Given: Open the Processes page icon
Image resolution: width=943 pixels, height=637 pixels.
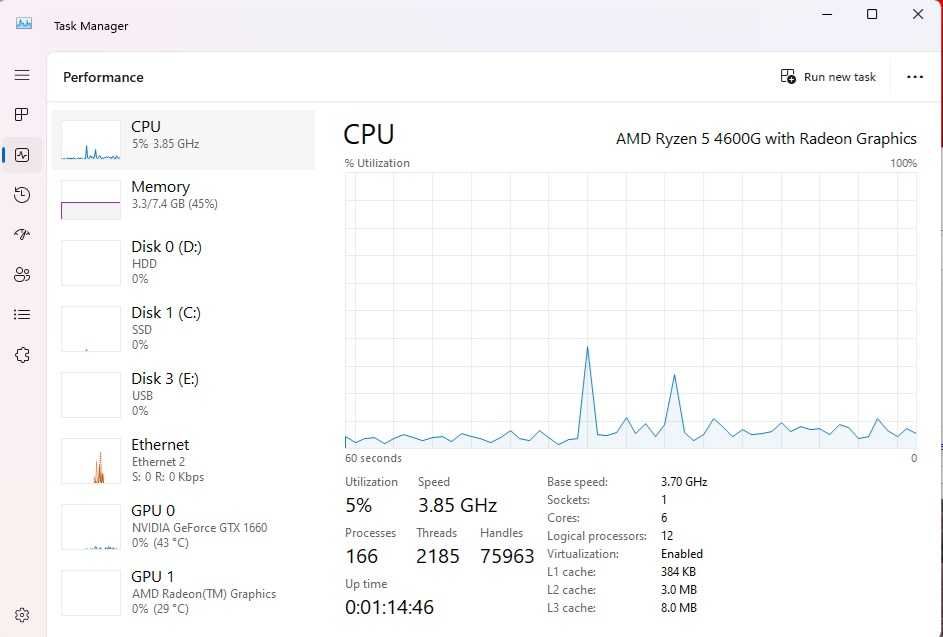Looking at the screenshot, I should pos(22,115).
